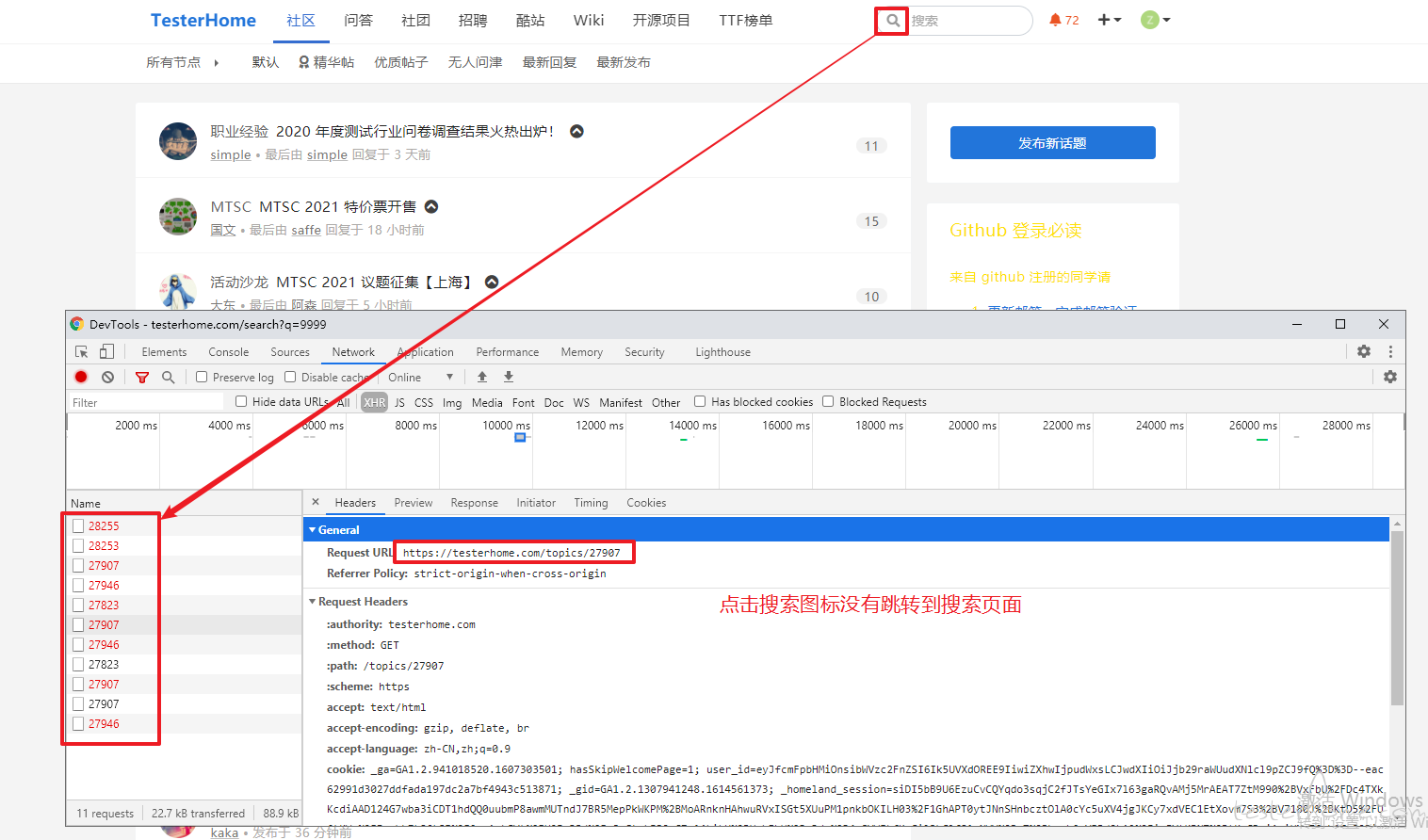This screenshot has width=1428, height=840.
Task: Open the Network settings gear icon
Action: tap(1390, 377)
